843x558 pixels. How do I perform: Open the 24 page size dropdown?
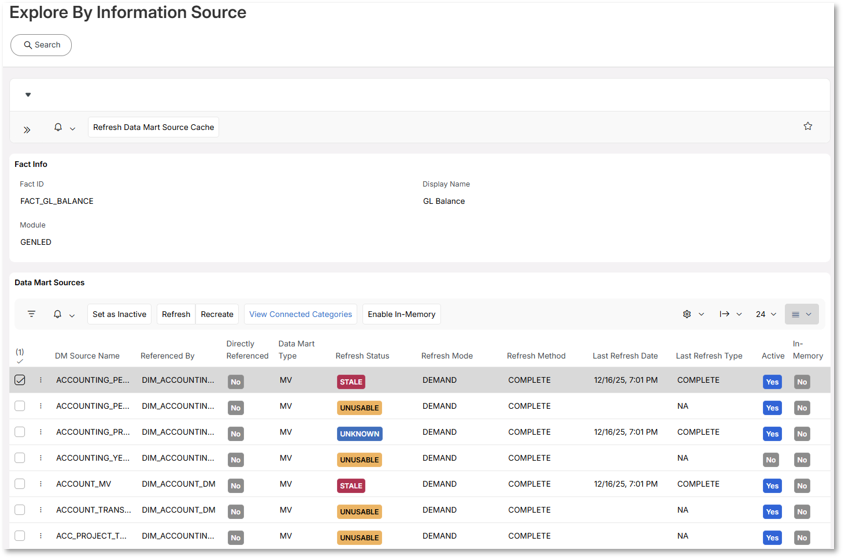point(766,314)
